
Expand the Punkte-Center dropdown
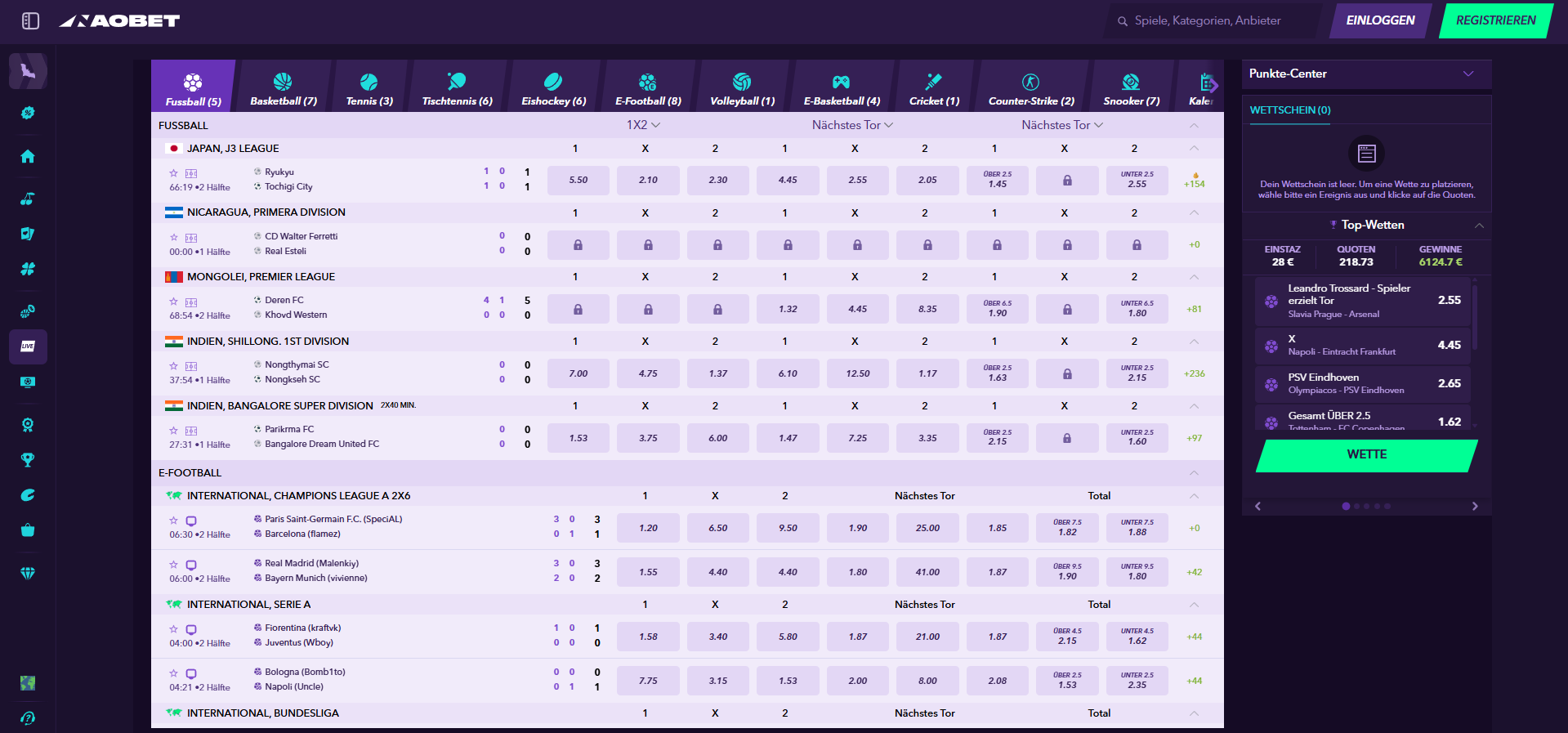pyautogui.click(x=1468, y=74)
